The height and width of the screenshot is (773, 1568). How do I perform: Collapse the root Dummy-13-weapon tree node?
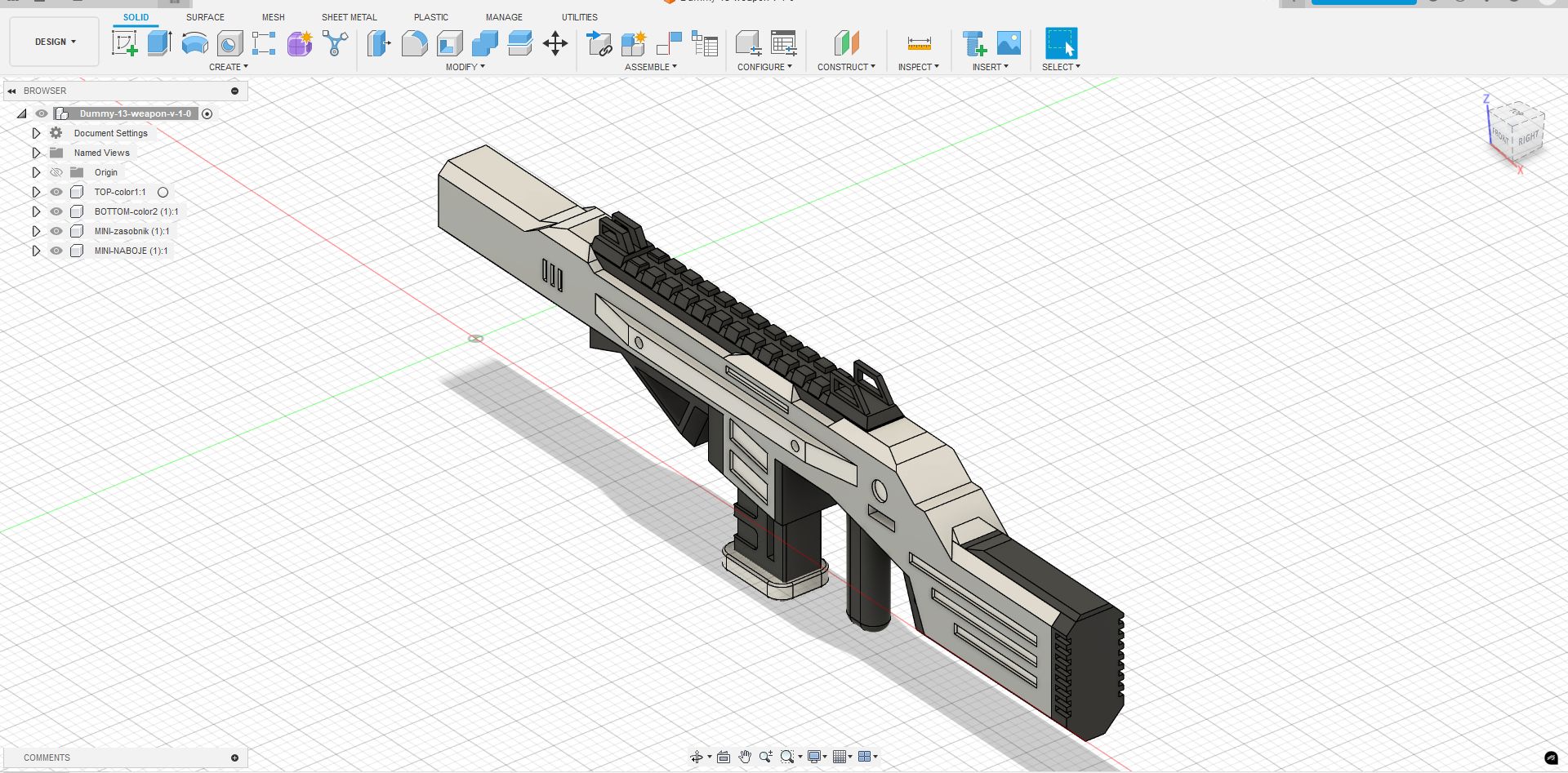(22, 113)
